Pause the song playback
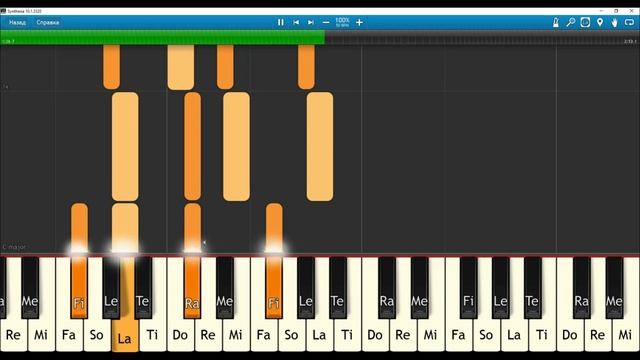640x360 pixels. pyautogui.click(x=280, y=22)
